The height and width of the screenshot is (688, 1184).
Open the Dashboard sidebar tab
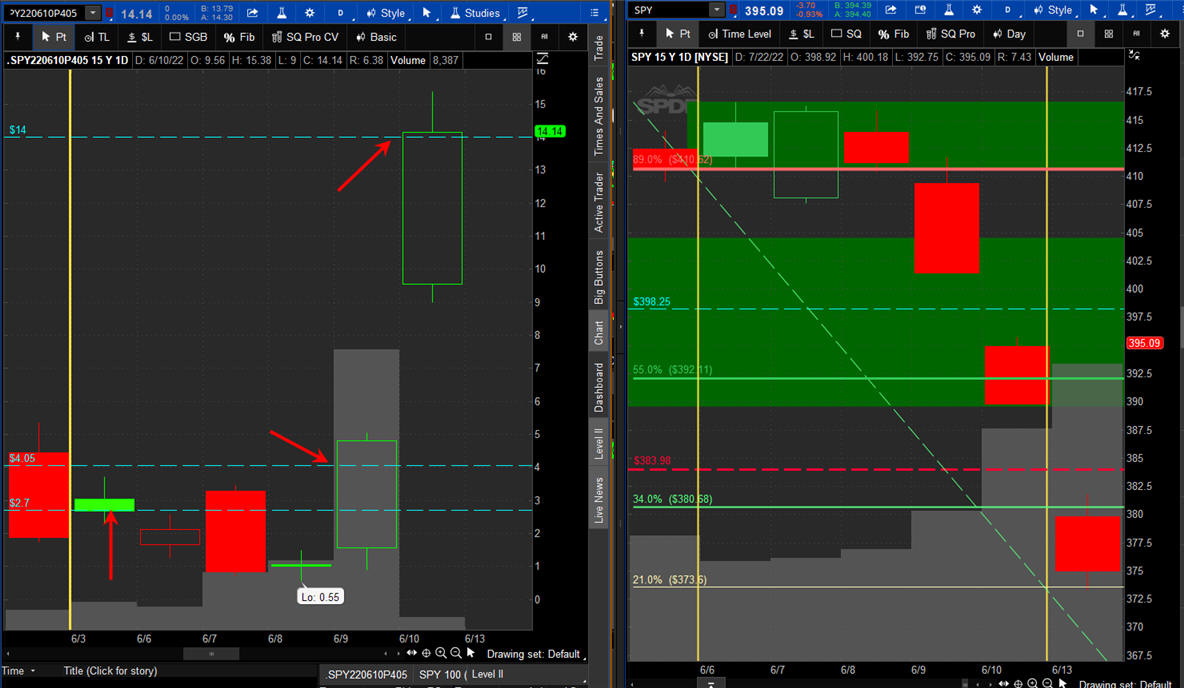[599, 387]
